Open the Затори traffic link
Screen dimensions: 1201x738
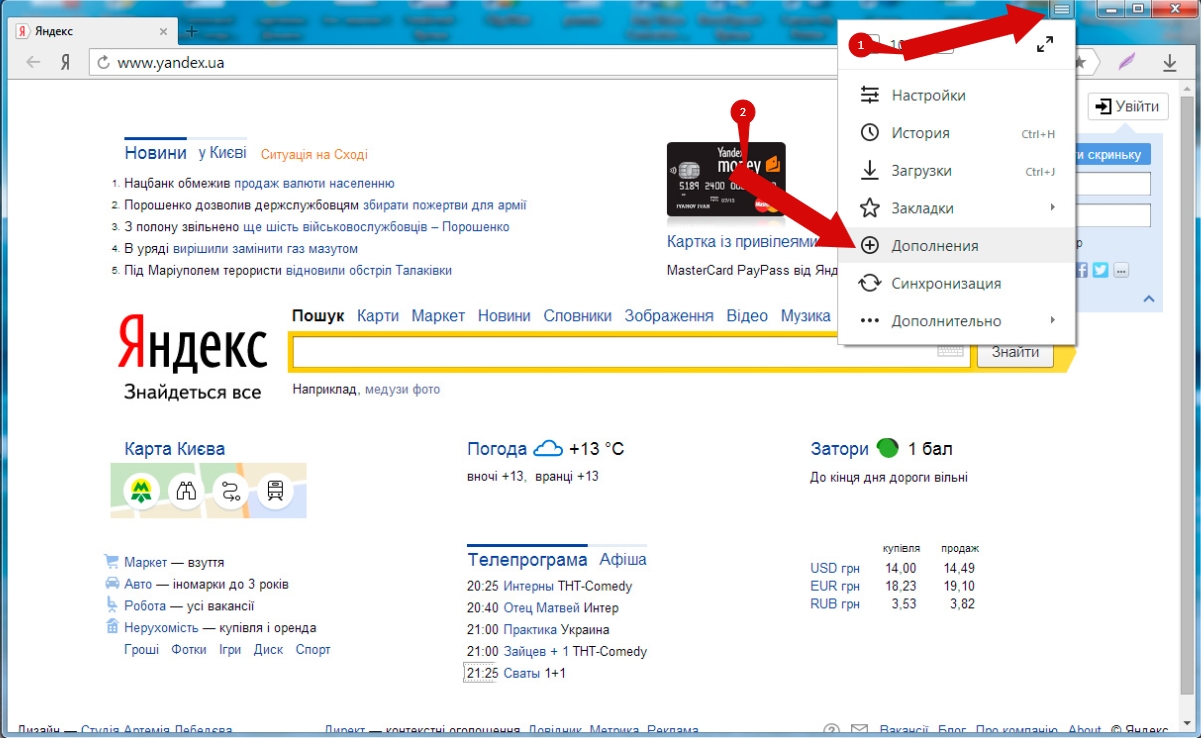[x=840, y=449]
